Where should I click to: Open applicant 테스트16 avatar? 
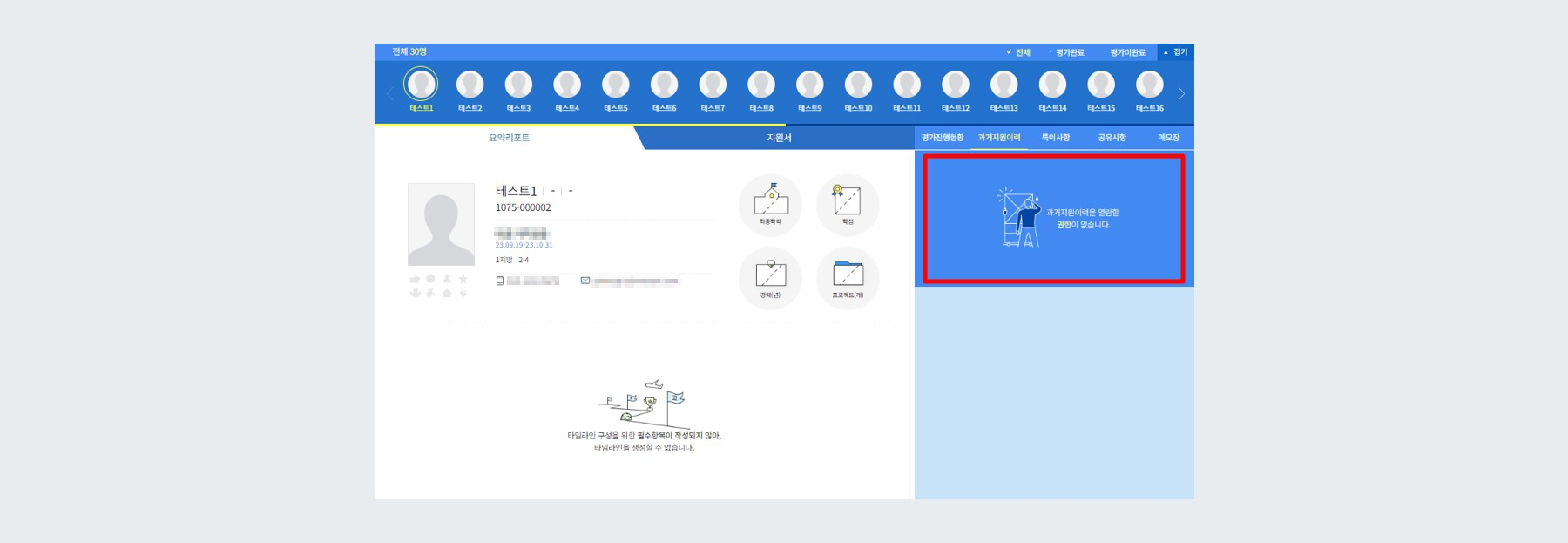(1150, 85)
